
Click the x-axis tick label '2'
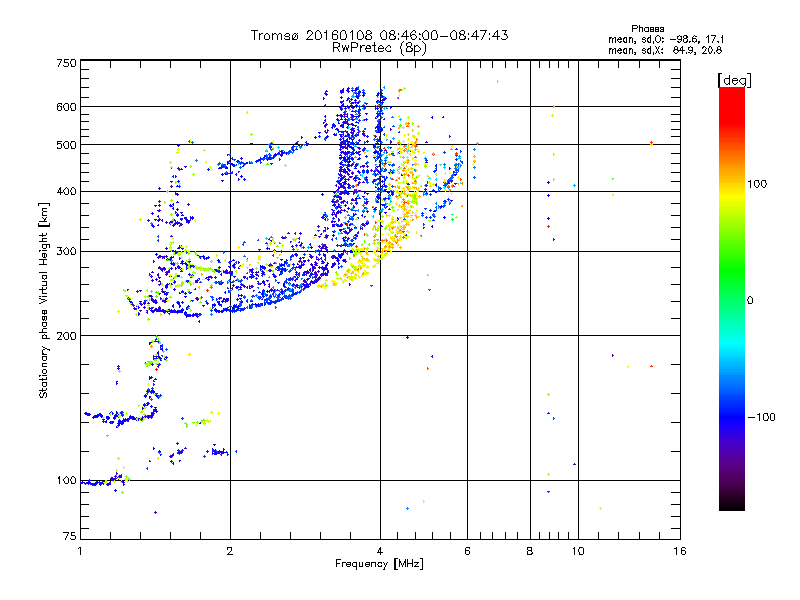click(230, 552)
